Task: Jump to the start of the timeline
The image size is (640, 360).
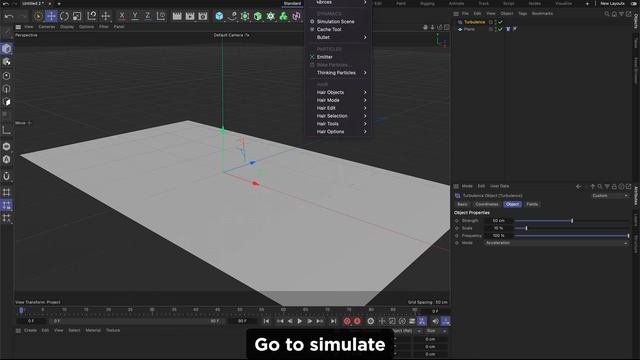Action: pyautogui.click(x=267, y=322)
